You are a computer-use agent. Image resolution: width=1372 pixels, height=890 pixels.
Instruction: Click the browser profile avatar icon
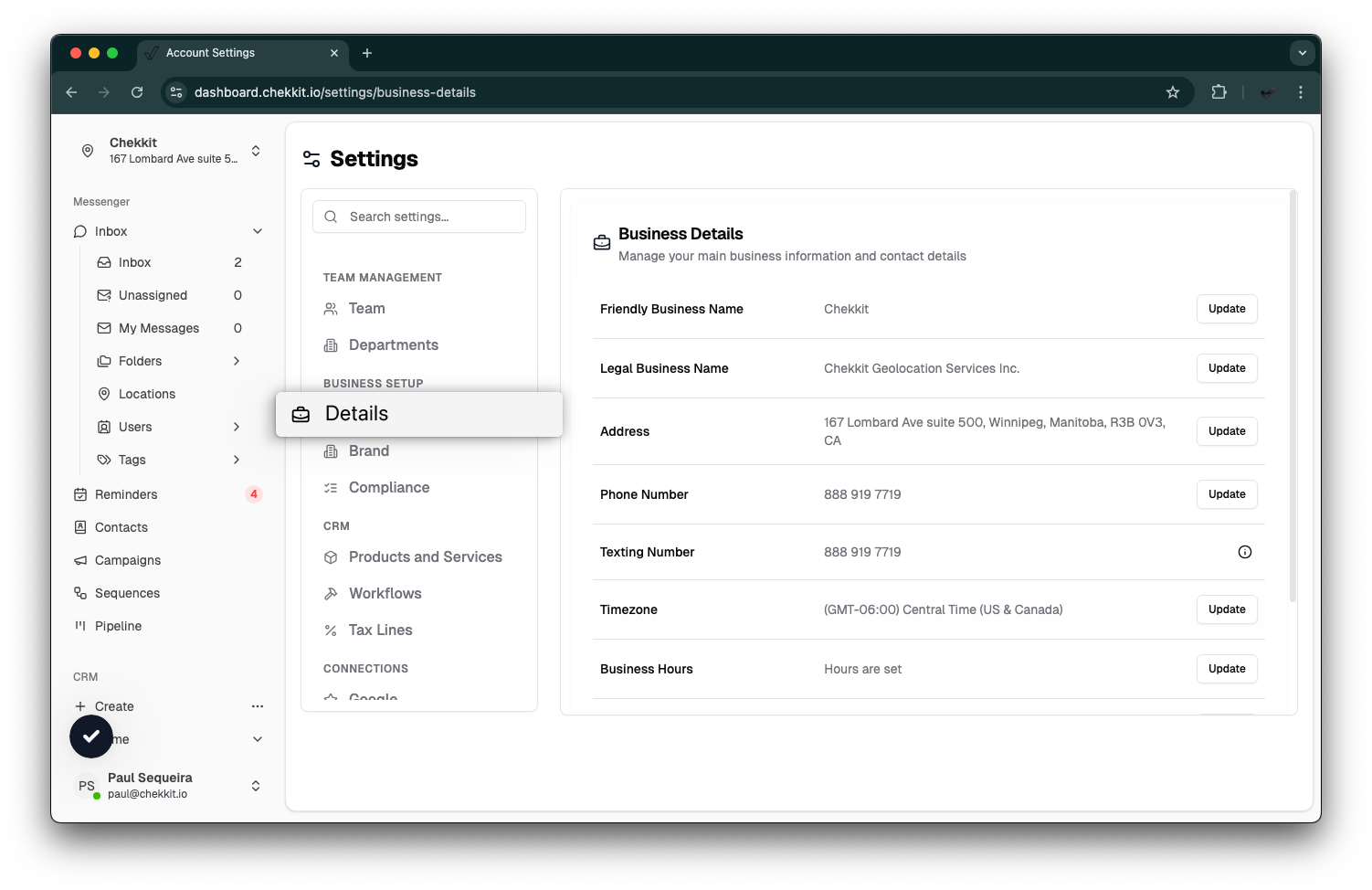(1268, 92)
